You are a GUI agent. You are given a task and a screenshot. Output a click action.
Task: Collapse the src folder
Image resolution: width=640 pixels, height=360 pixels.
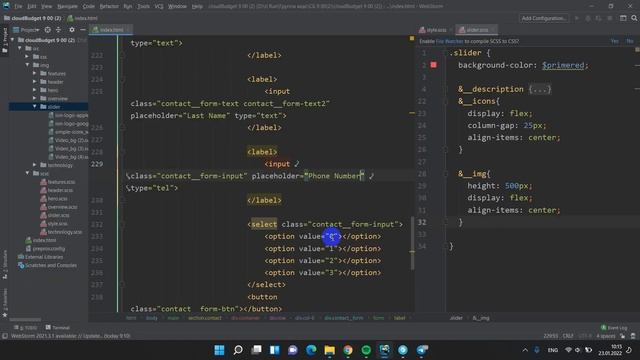tap(20, 48)
